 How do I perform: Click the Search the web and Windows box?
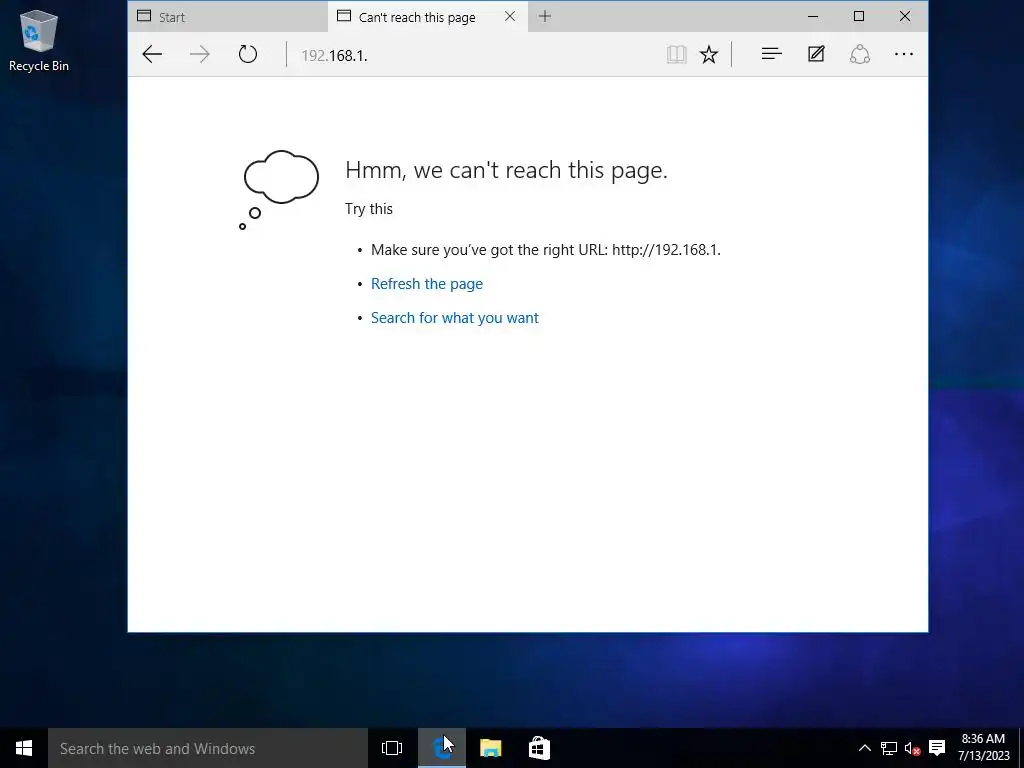(x=208, y=748)
